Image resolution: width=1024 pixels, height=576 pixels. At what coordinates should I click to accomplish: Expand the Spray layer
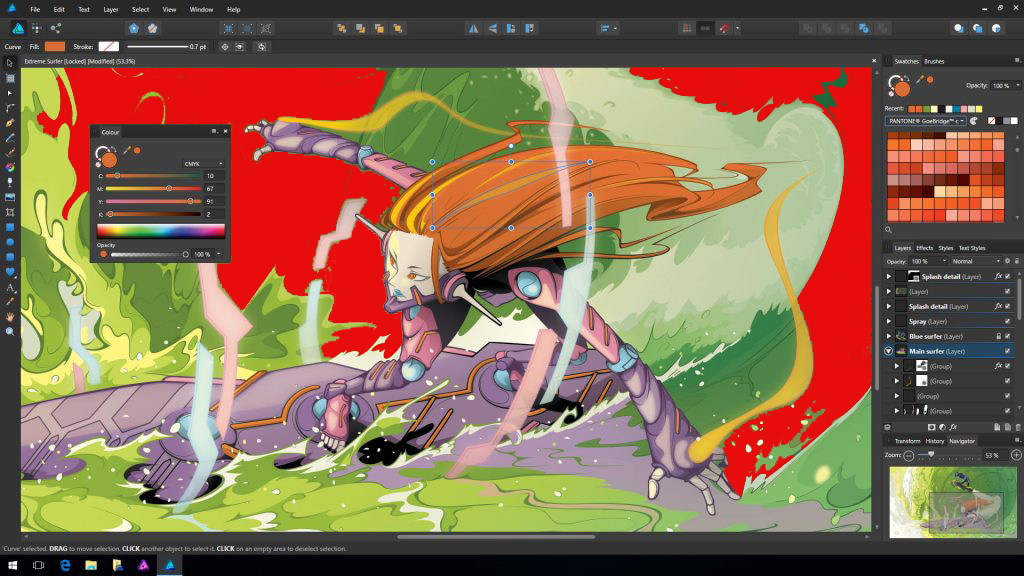pos(889,321)
